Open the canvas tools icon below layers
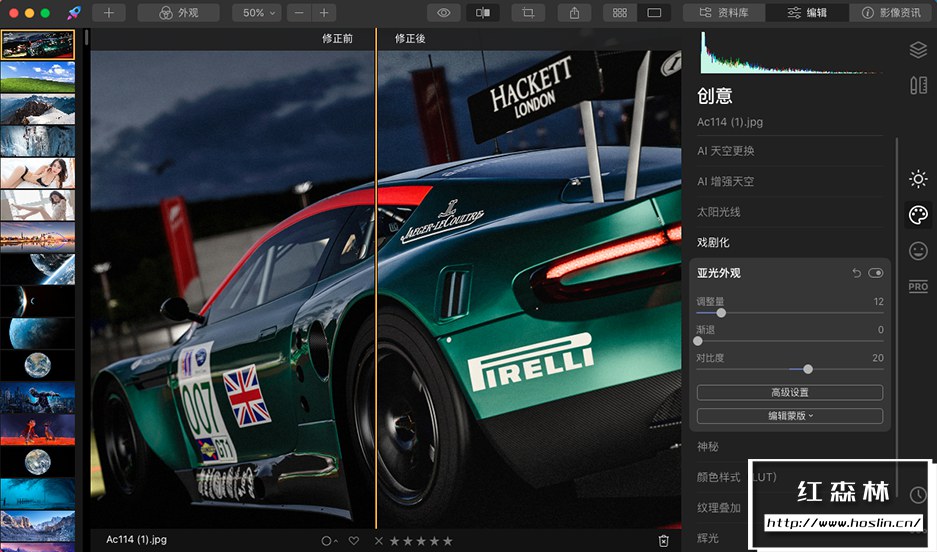The height and width of the screenshot is (552, 937). (918, 85)
